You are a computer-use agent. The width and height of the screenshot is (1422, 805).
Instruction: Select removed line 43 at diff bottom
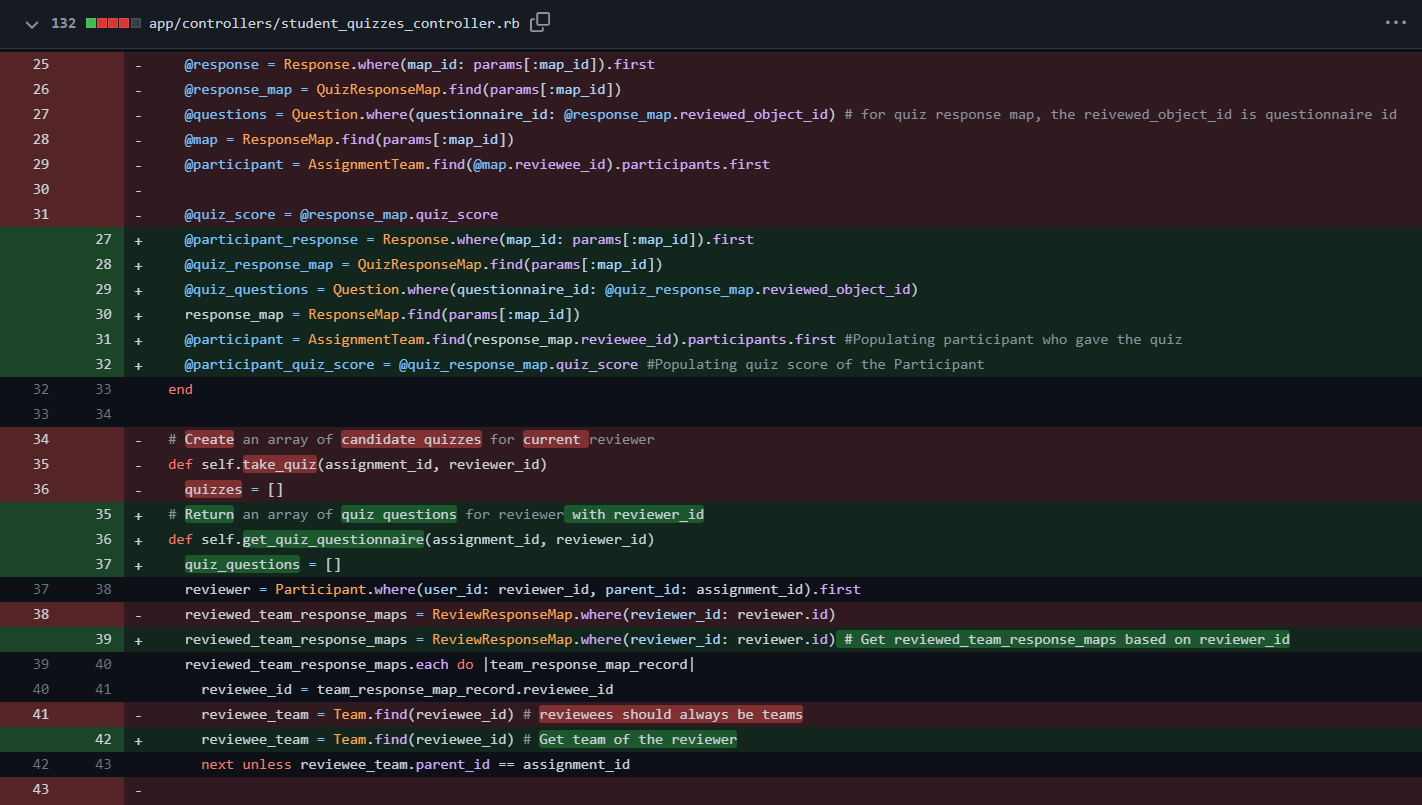tap(40, 789)
